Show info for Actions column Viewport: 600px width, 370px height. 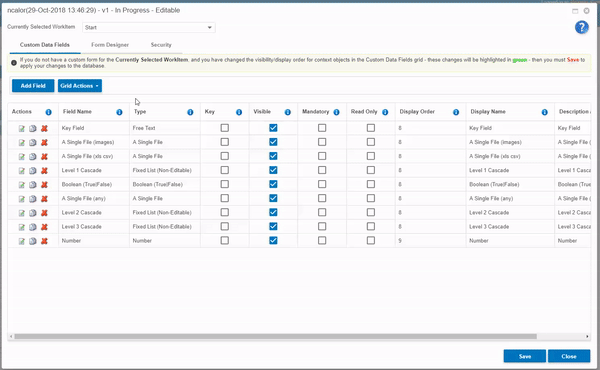tap(49, 112)
